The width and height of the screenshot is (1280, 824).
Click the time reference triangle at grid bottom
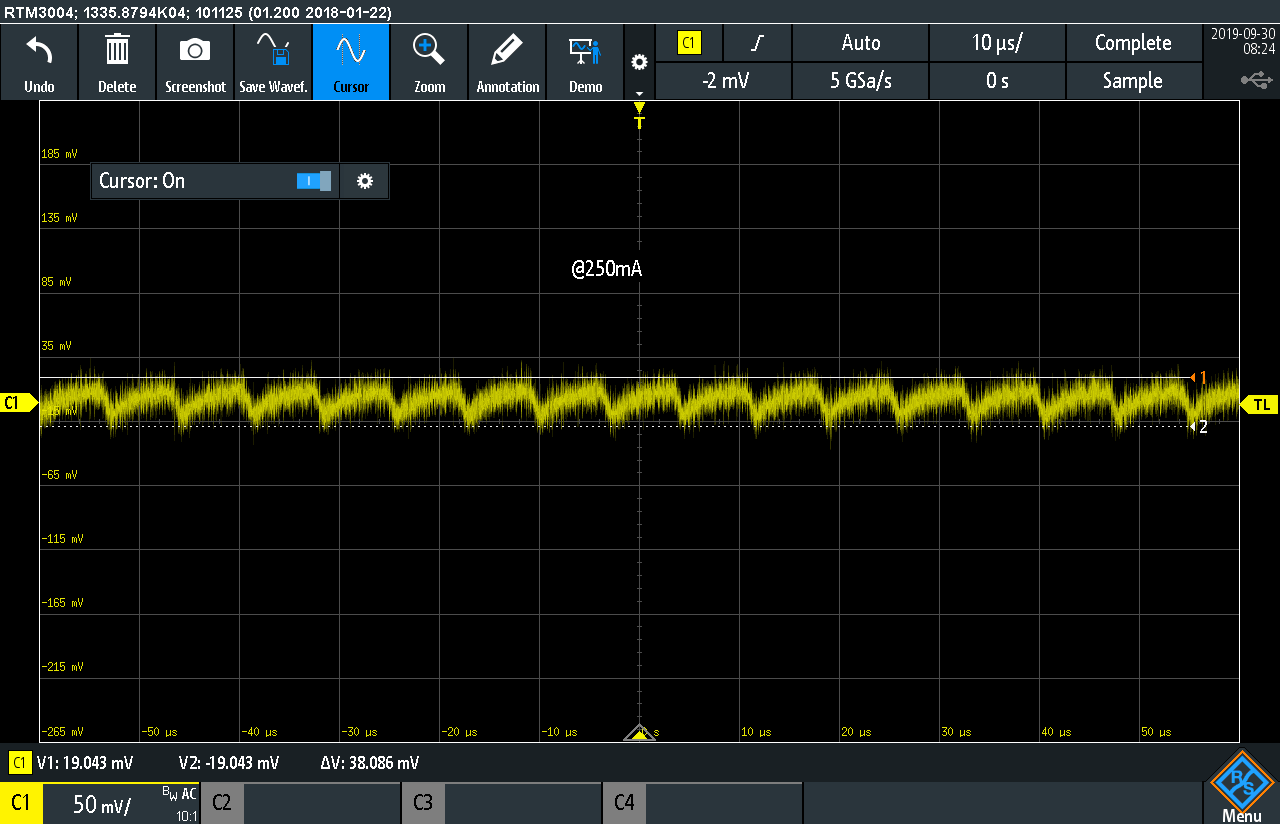[x=640, y=733]
